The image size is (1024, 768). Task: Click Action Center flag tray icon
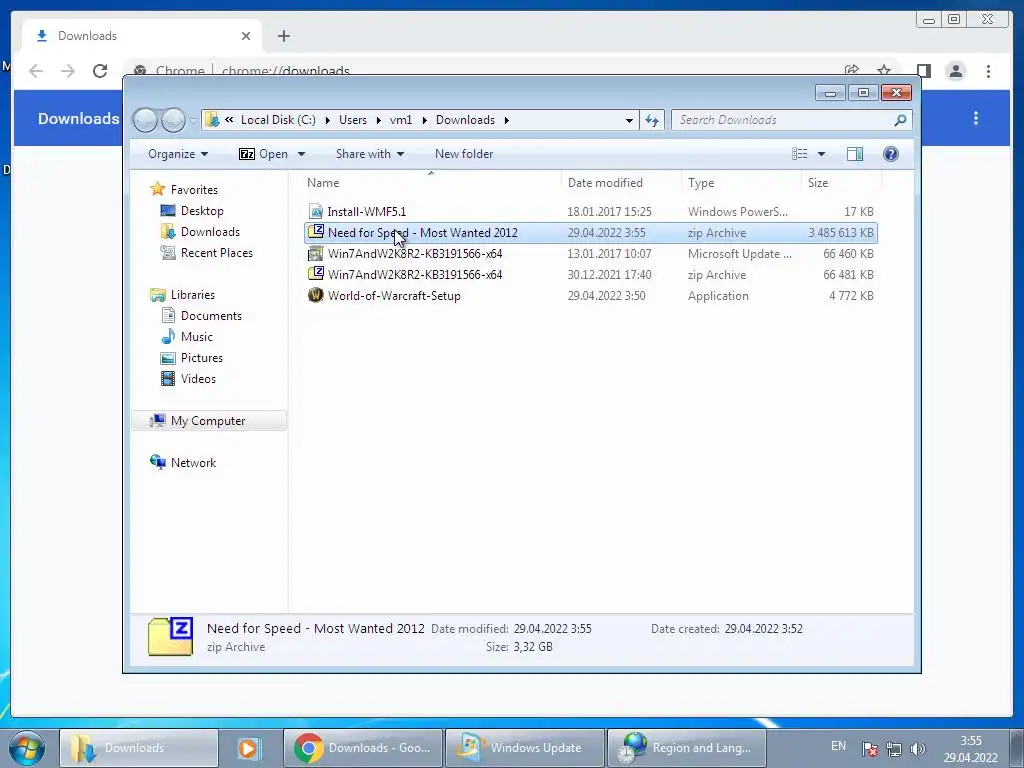[x=869, y=748]
